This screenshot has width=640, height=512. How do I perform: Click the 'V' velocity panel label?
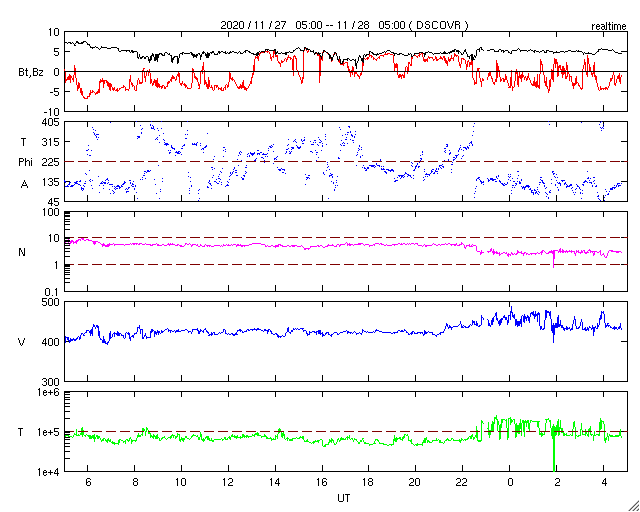pyautogui.click(x=21, y=342)
